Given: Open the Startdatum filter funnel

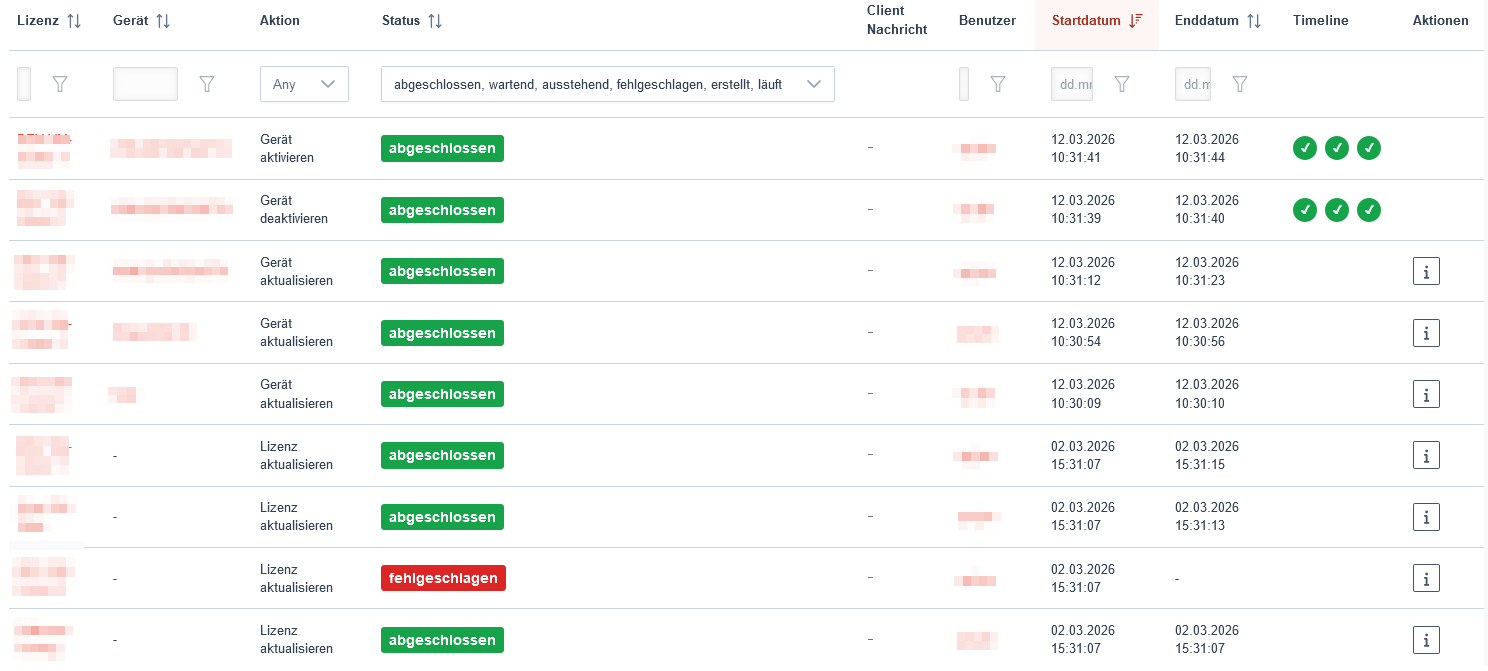Looking at the screenshot, I should (x=1122, y=85).
